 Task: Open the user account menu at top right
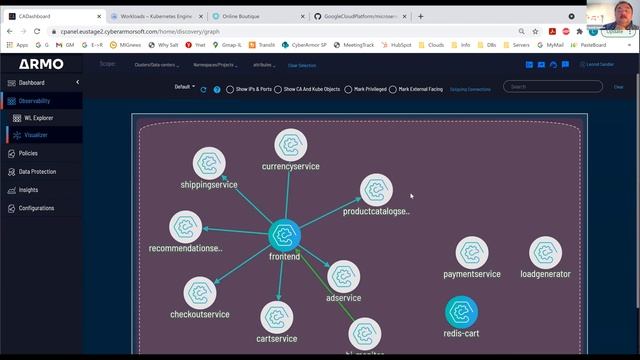597,64
